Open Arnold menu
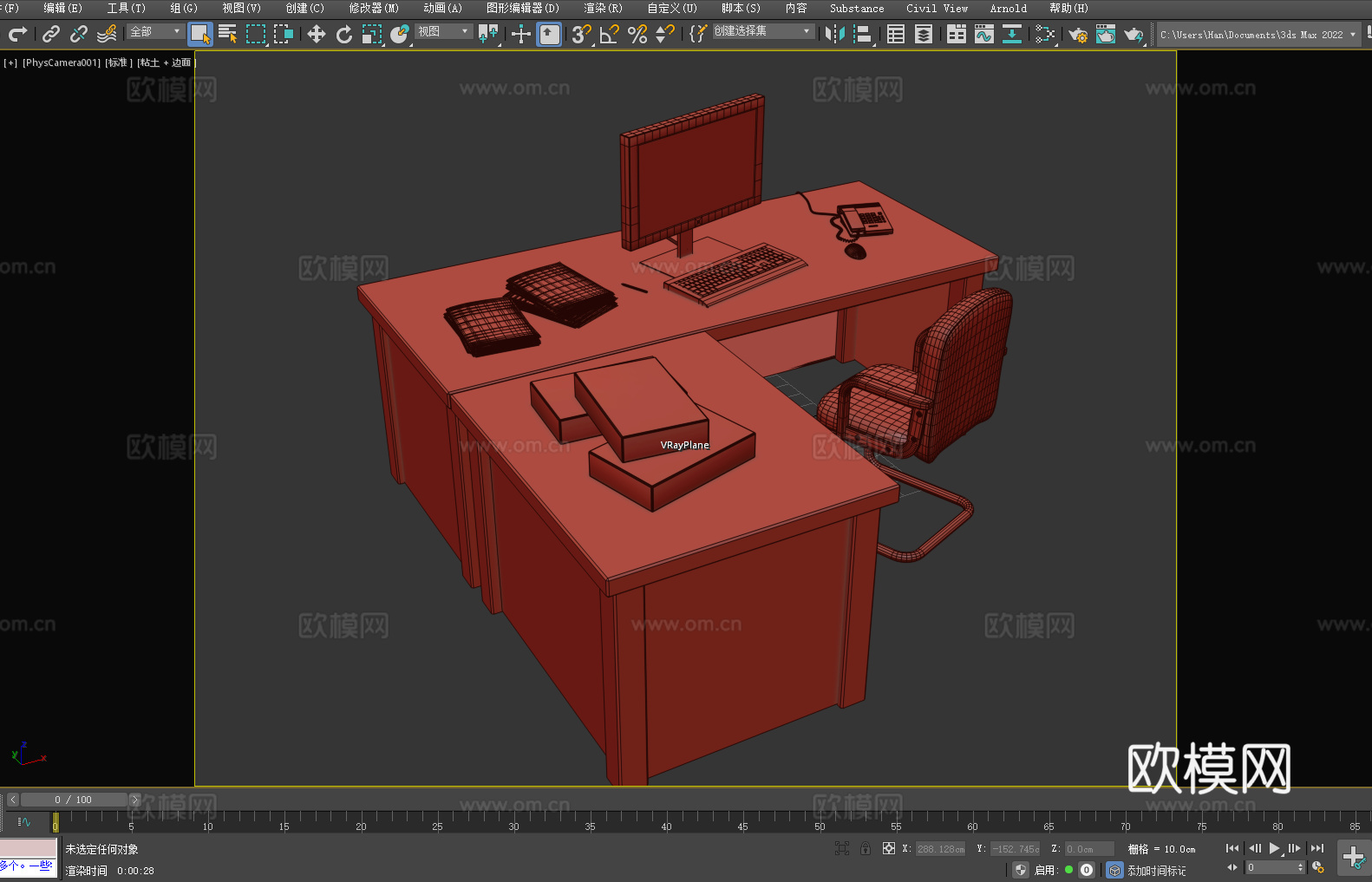The image size is (1372, 882). point(1008,8)
